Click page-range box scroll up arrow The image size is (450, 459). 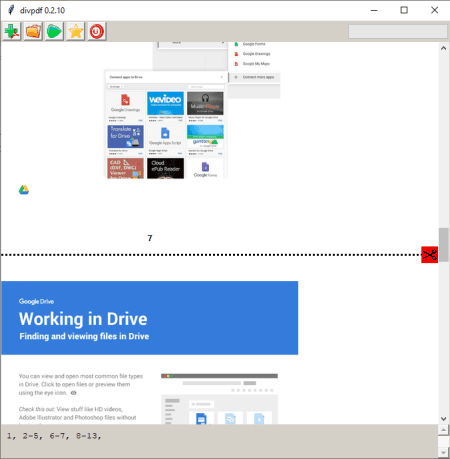(443, 430)
